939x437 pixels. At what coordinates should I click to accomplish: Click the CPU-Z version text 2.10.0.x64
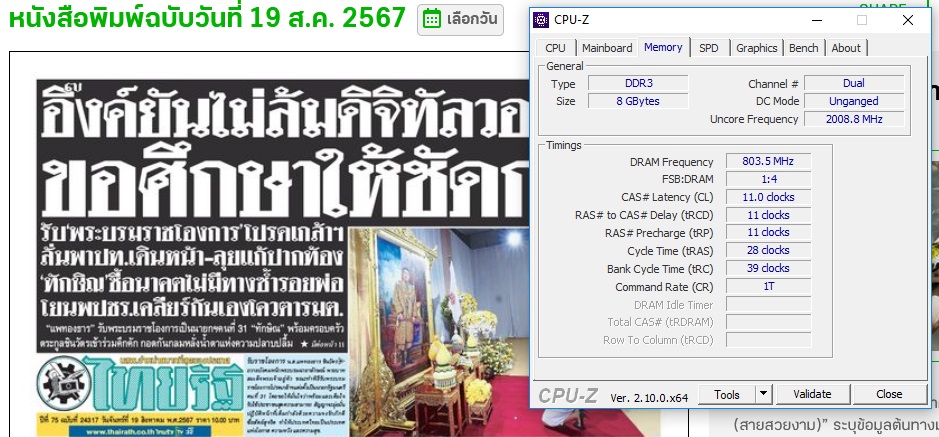click(649, 397)
